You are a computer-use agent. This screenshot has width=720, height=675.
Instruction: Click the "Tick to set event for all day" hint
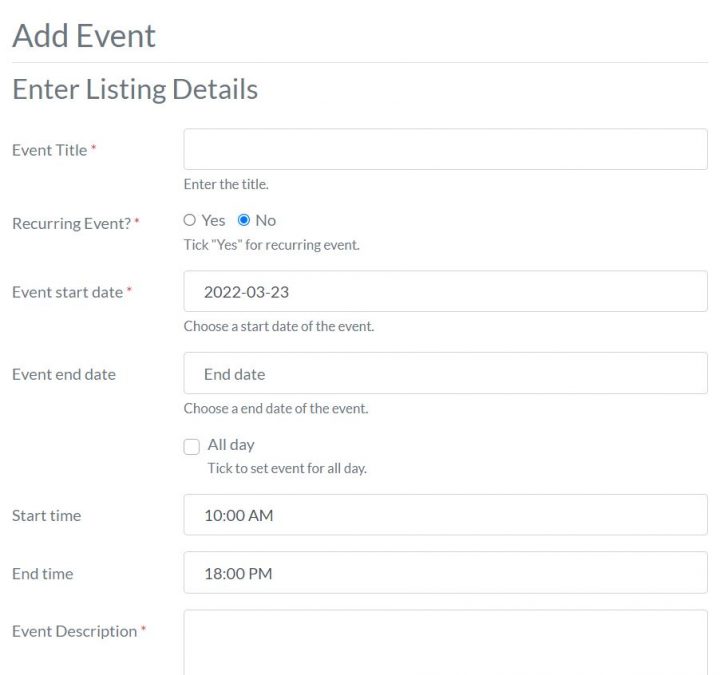(x=287, y=468)
